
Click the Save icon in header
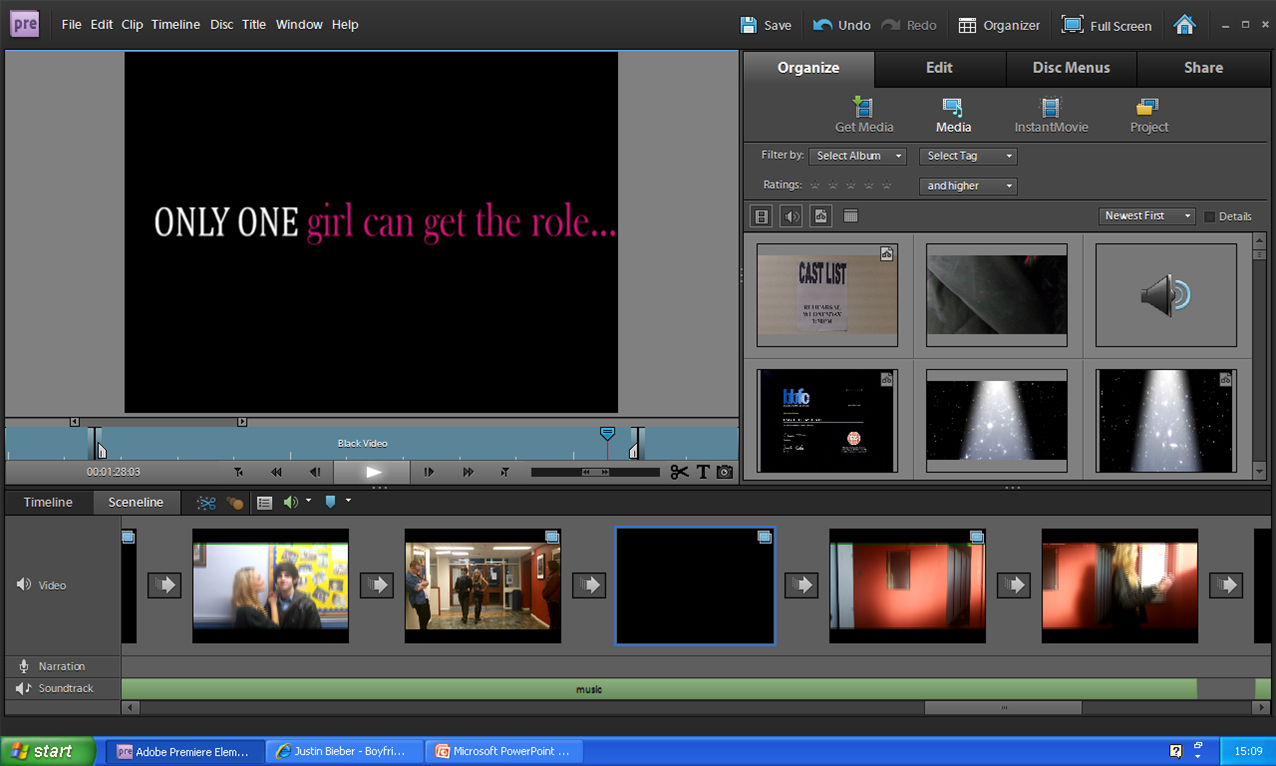[x=748, y=25]
